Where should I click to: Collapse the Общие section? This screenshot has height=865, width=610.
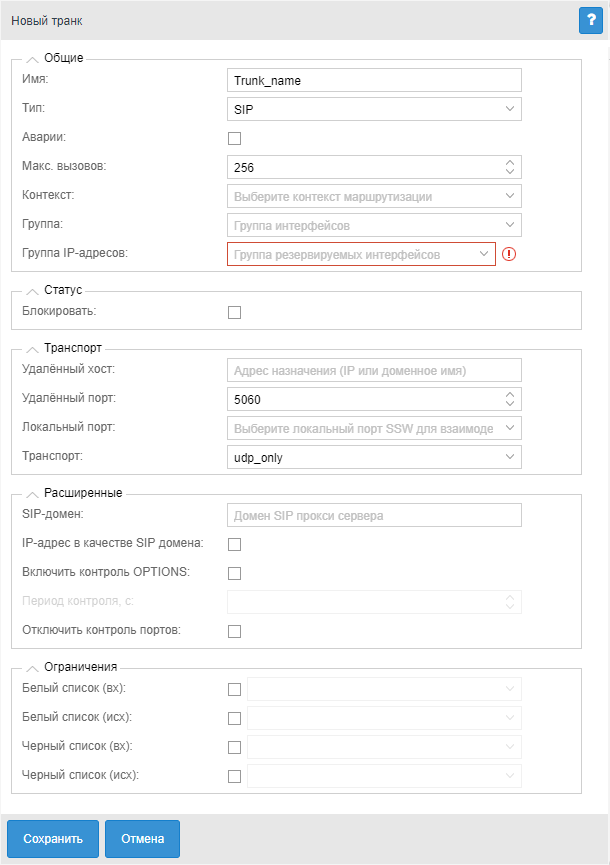31,59
